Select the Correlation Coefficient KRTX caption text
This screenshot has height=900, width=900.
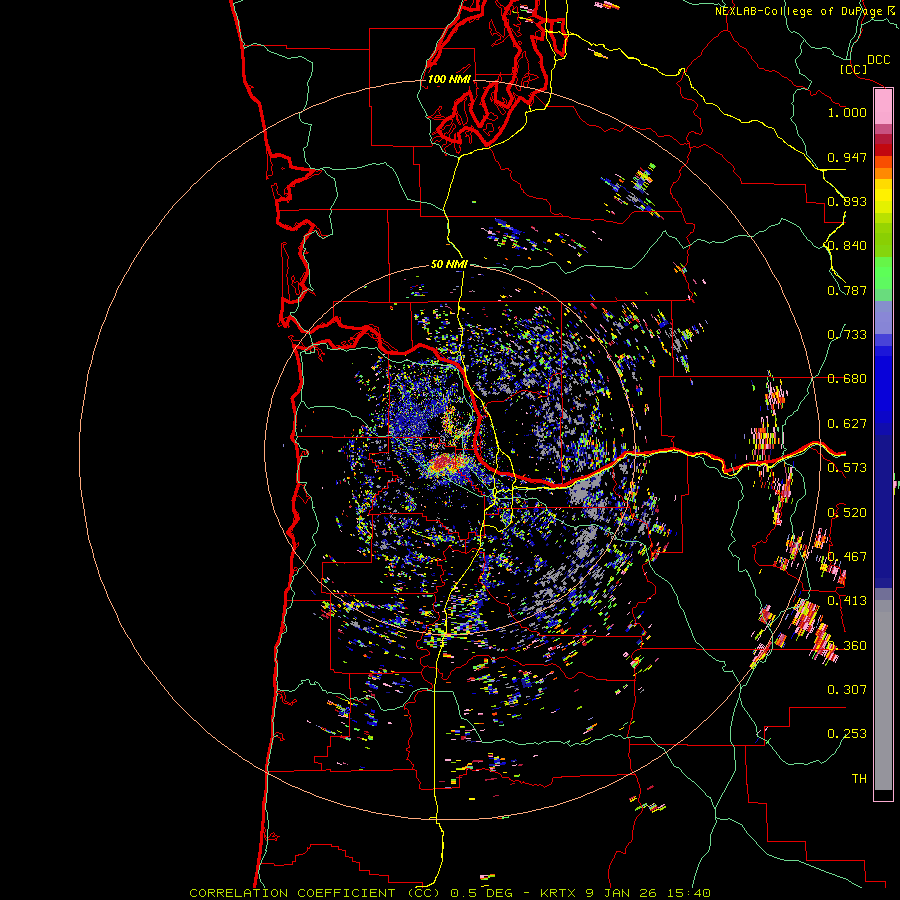[x=450, y=893]
